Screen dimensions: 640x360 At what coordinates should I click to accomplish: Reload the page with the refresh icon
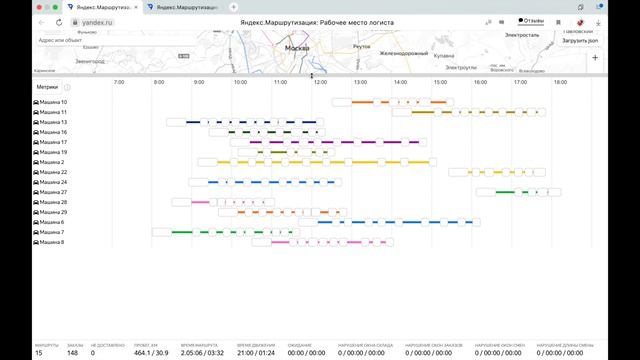tap(59, 23)
